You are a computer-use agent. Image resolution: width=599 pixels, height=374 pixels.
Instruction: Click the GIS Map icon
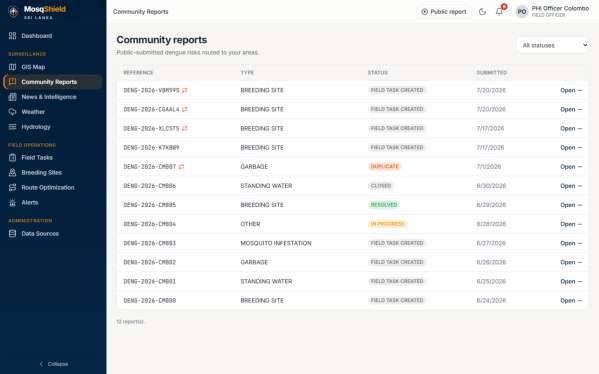[13, 67]
